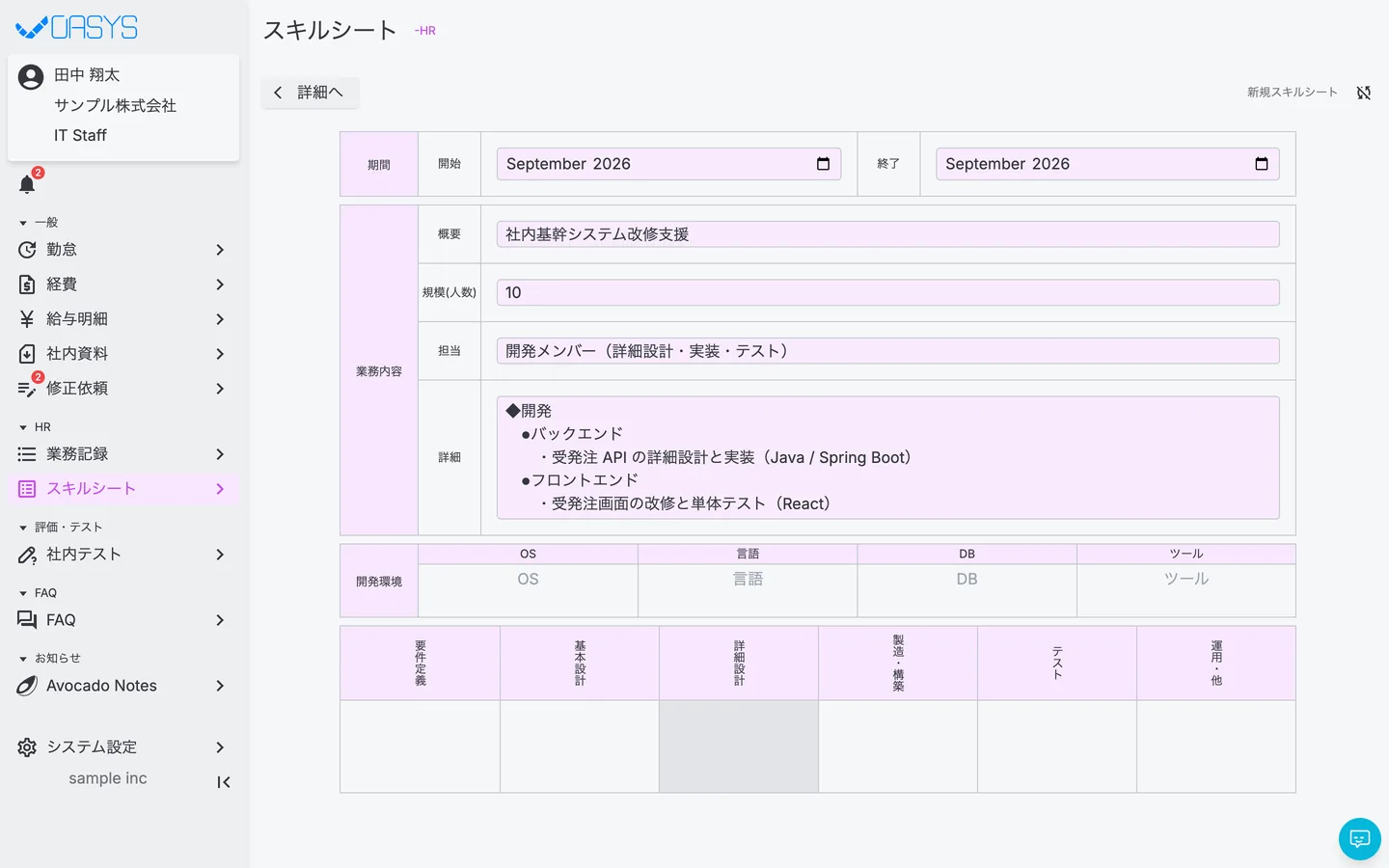
Task: Toggle the 製造・構築 phase cell
Action: 898,746
